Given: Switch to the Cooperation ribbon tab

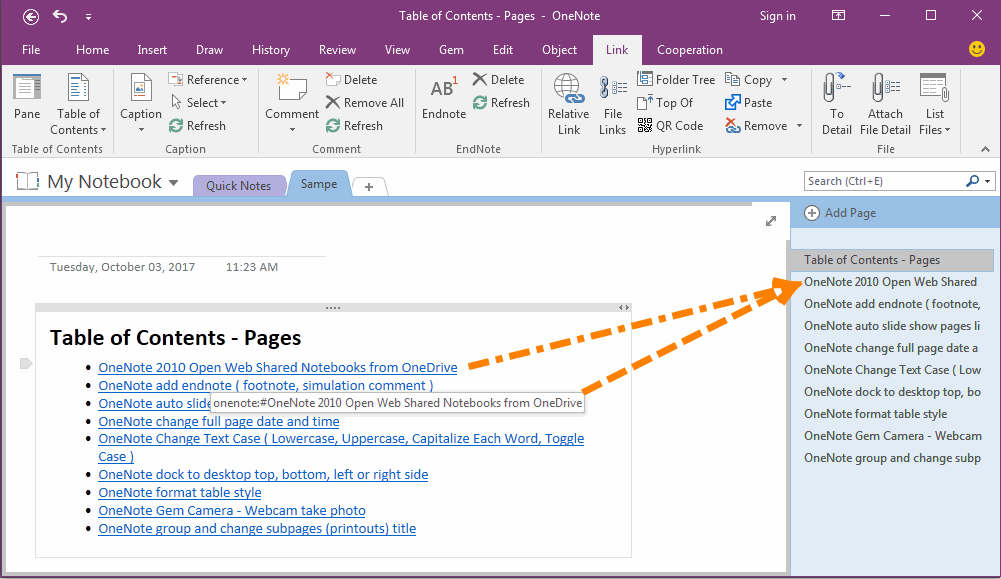Looking at the screenshot, I should pyautogui.click(x=689, y=49).
